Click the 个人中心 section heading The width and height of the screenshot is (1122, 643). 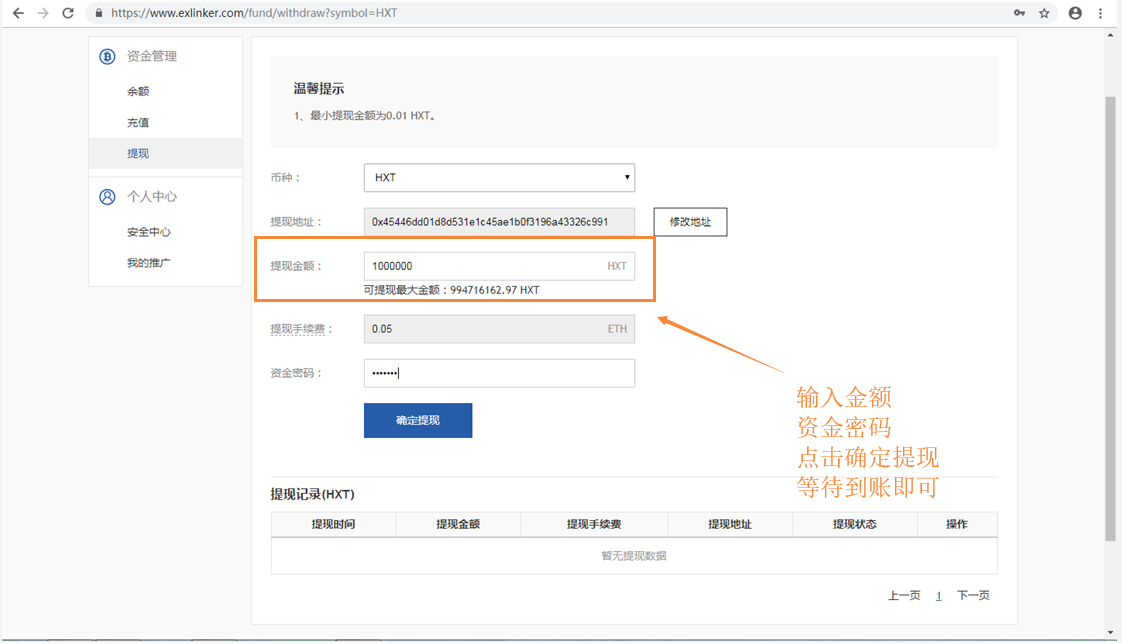point(152,197)
